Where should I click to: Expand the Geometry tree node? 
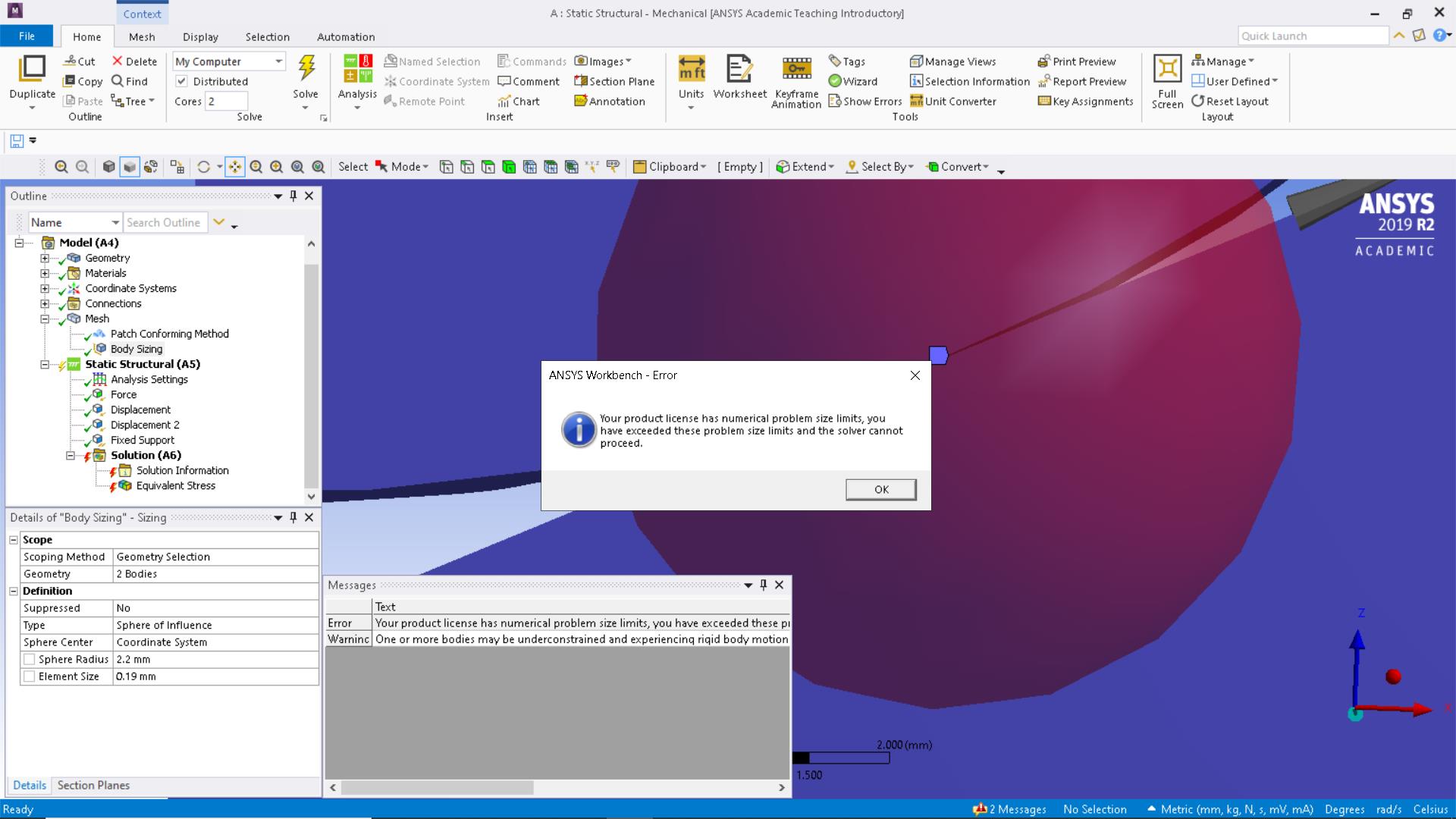pyautogui.click(x=45, y=259)
